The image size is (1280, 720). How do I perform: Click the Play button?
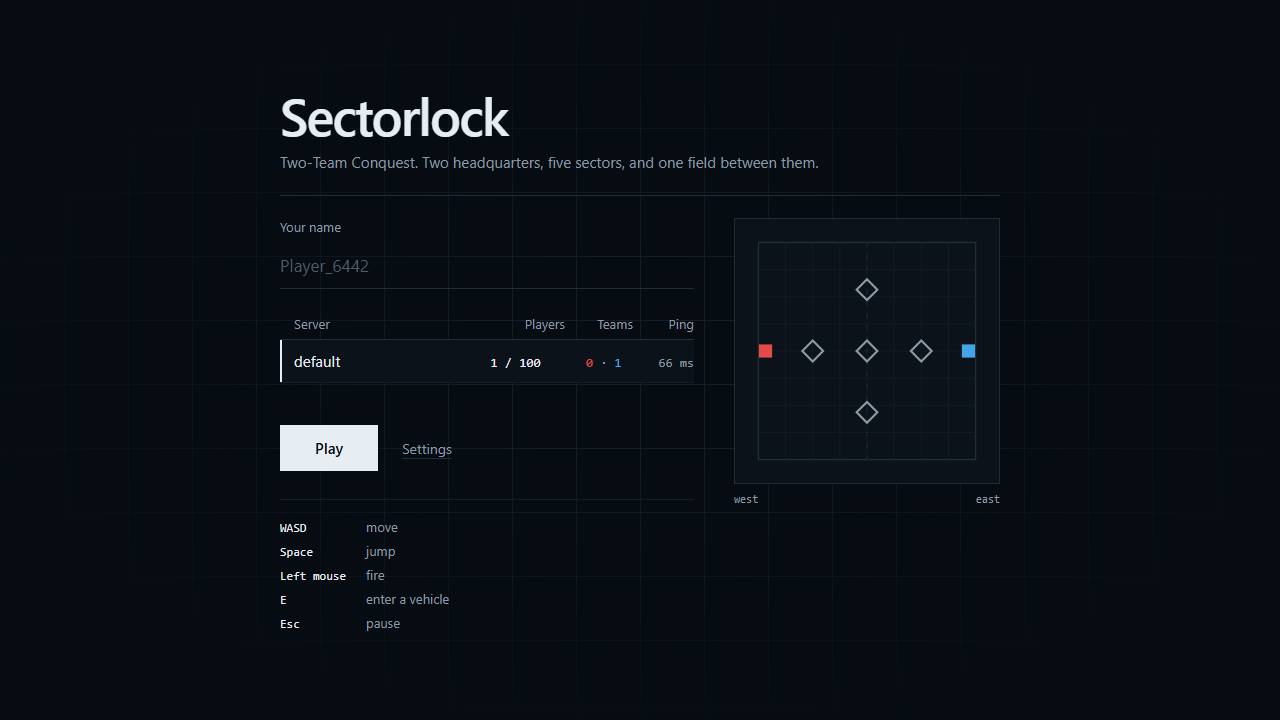point(329,448)
